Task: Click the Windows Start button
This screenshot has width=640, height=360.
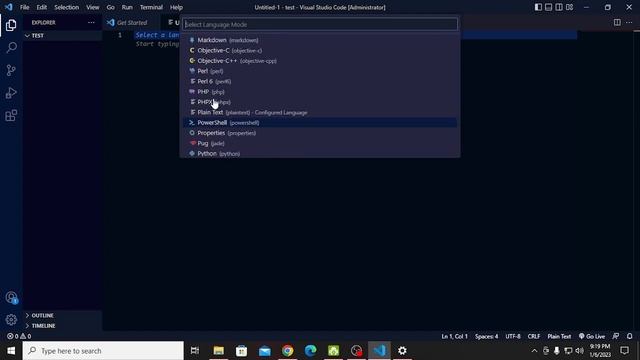Action: [11, 351]
